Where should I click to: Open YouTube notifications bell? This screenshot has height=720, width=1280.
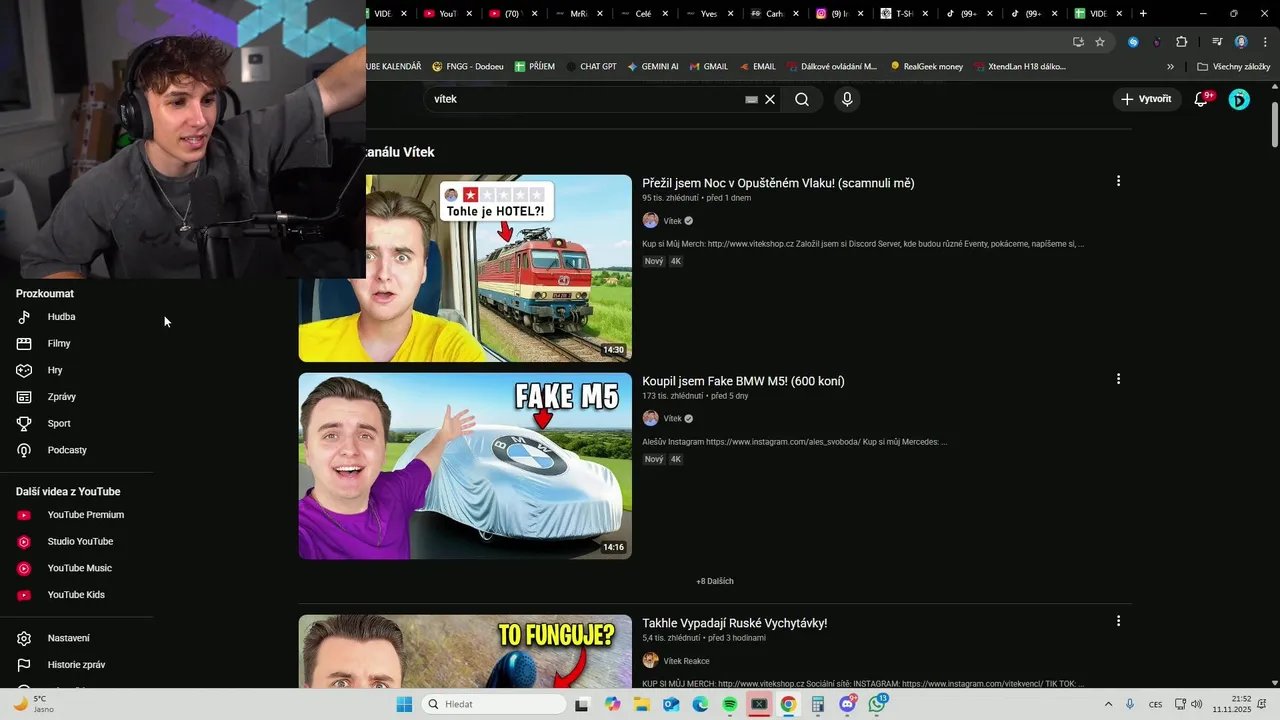coord(1201,99)
